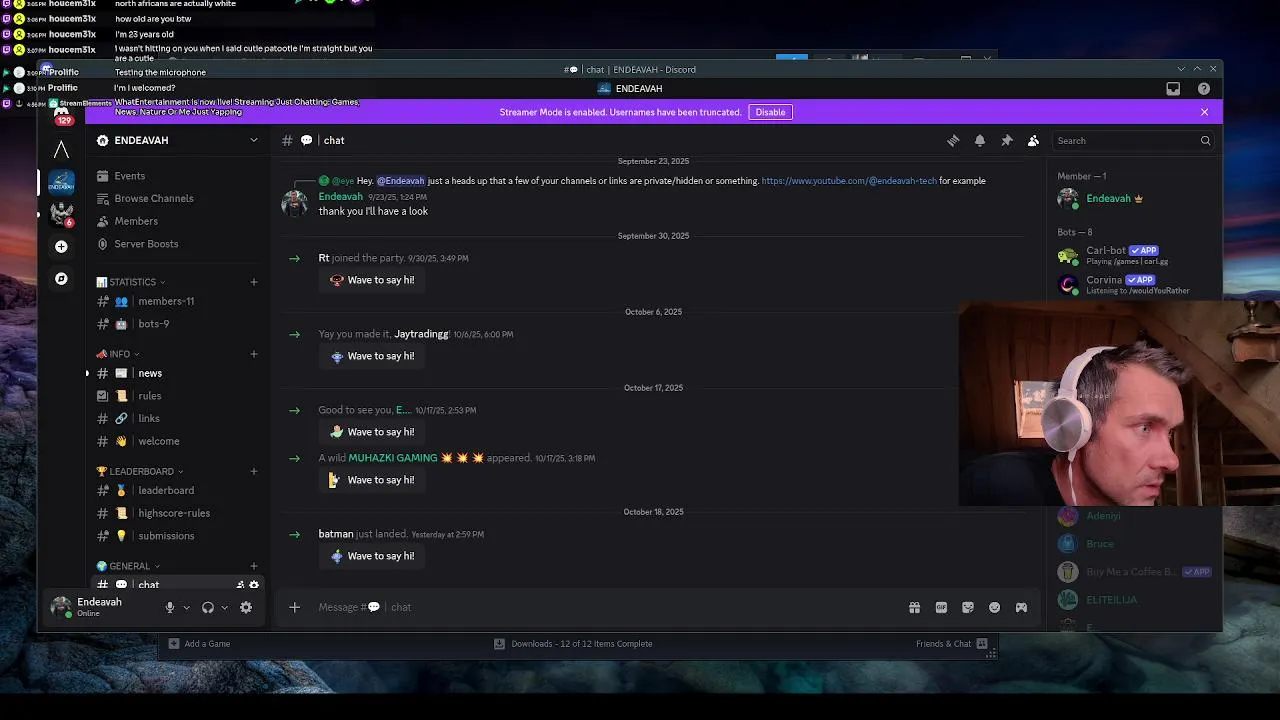
Task: Wave to say hi to Rt
Action: coord(371,280)
